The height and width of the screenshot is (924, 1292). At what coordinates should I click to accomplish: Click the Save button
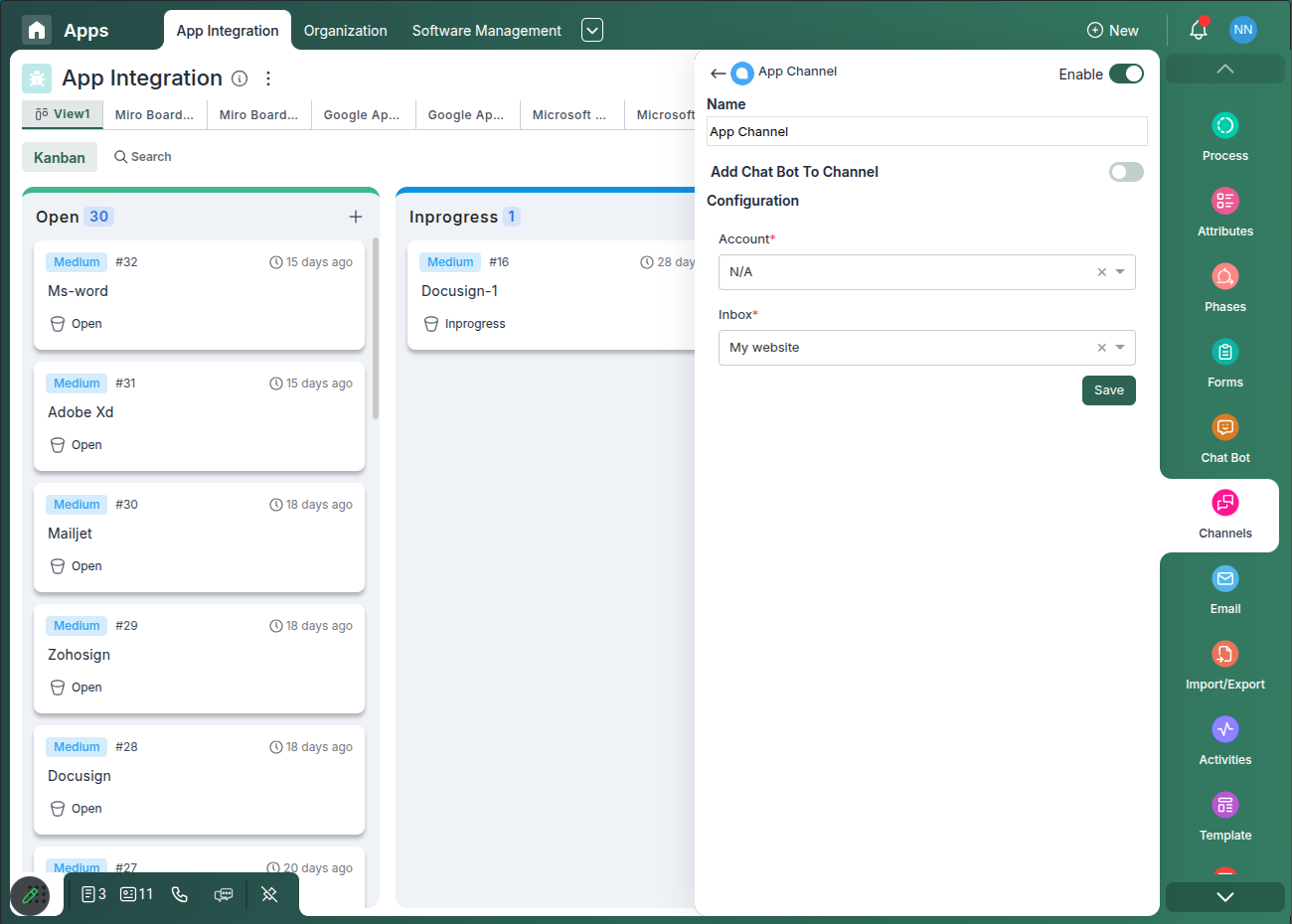click(1108, 390)
